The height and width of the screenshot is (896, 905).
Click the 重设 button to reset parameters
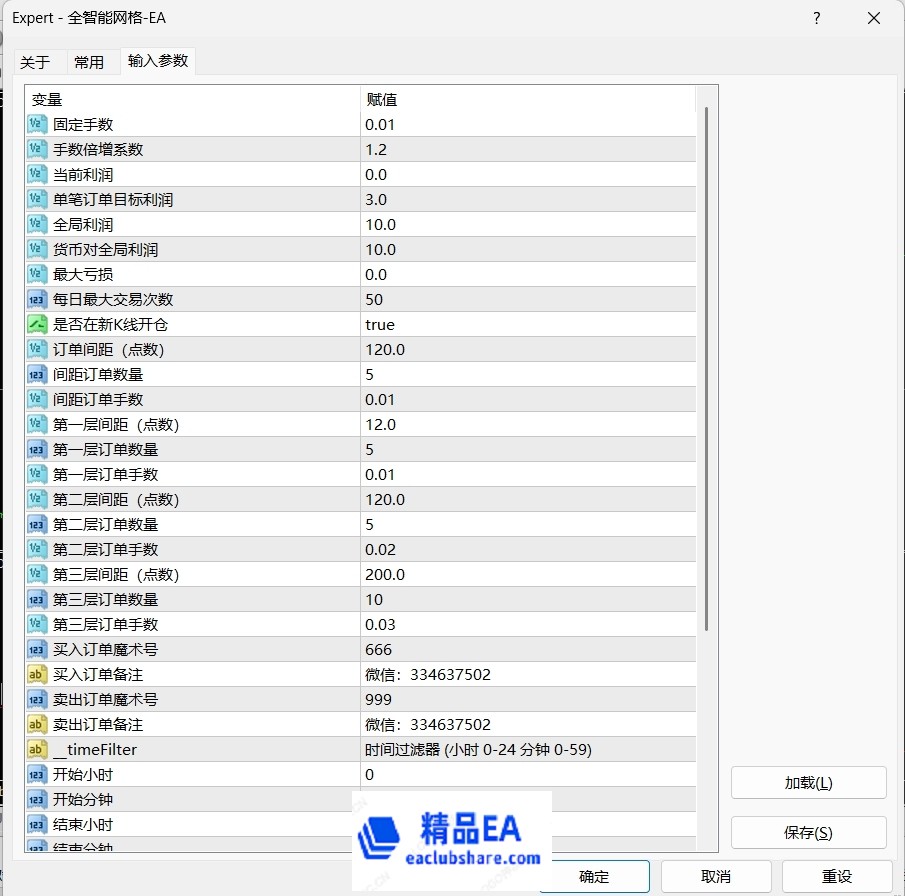[837, 874]
